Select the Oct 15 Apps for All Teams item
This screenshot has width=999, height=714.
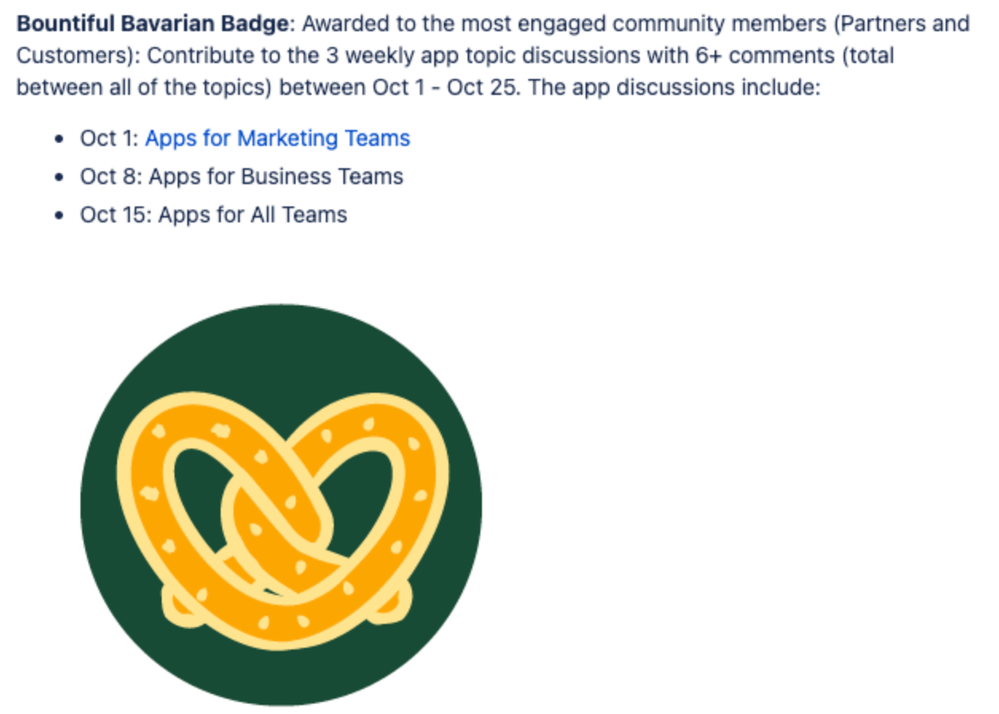(x=213, y=215)
